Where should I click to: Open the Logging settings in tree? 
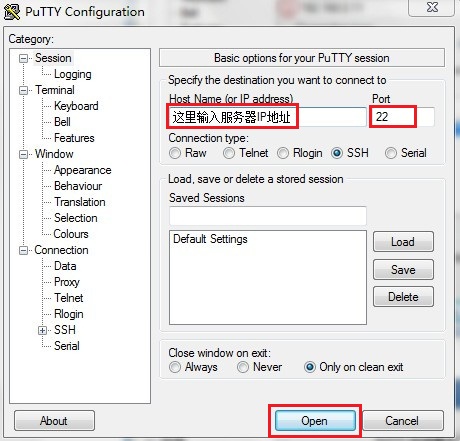tap(73, 74)
